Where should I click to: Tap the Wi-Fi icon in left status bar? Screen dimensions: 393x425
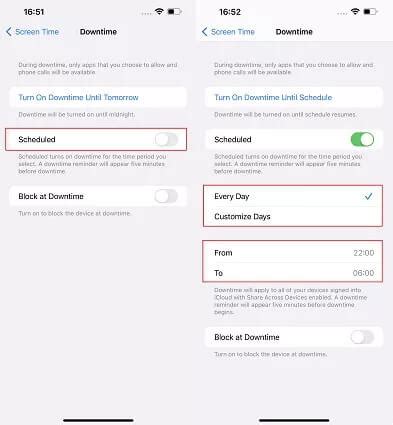click(x=159, y=12)
